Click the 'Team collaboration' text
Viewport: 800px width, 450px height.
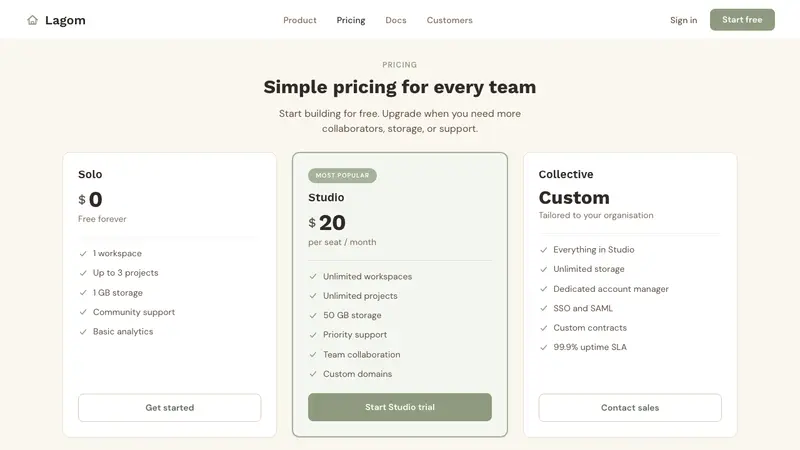point(362,355)
